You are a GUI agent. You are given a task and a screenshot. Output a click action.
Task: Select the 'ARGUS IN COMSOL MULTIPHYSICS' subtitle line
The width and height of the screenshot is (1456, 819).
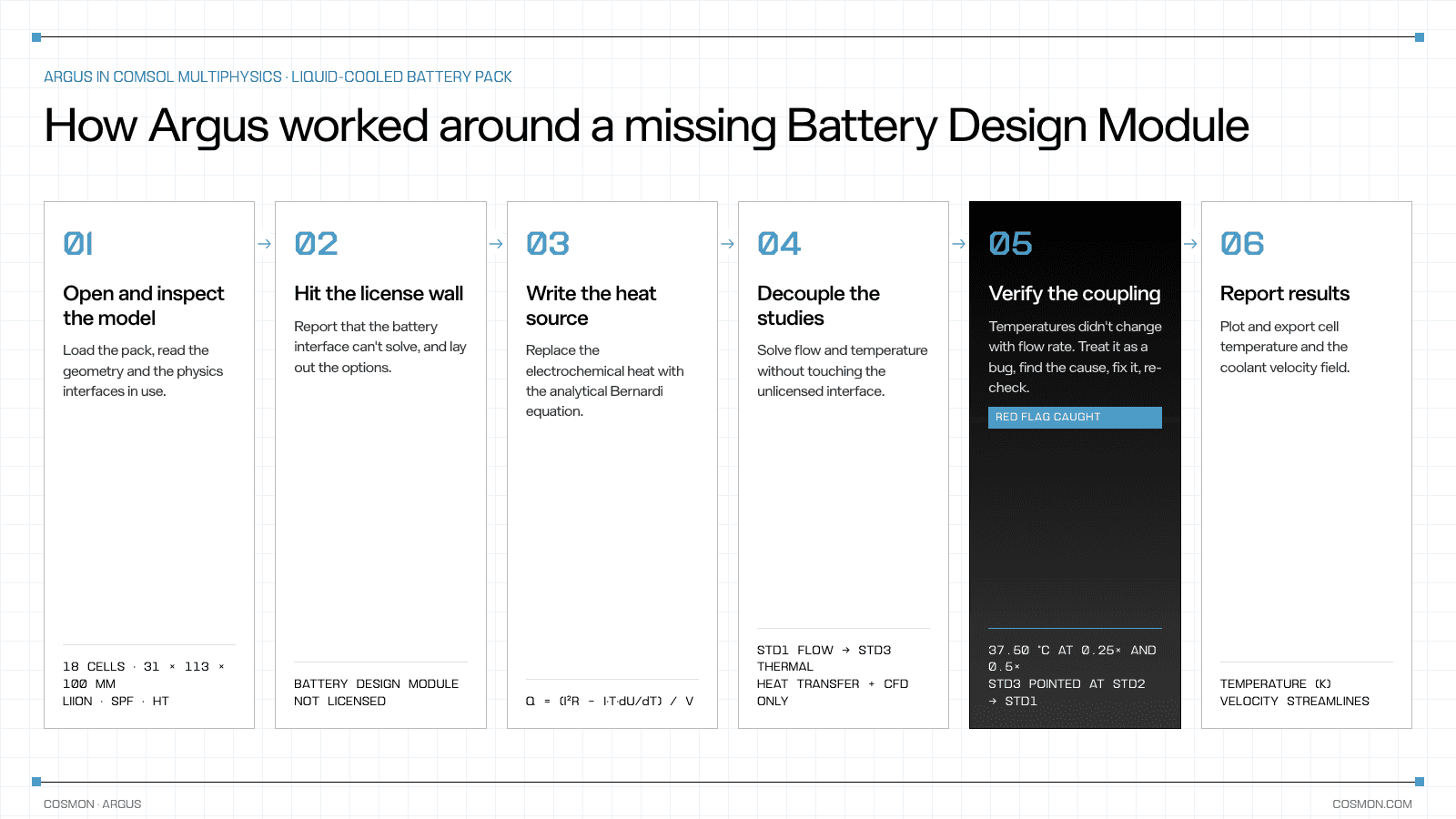click(x=278, y=76)
